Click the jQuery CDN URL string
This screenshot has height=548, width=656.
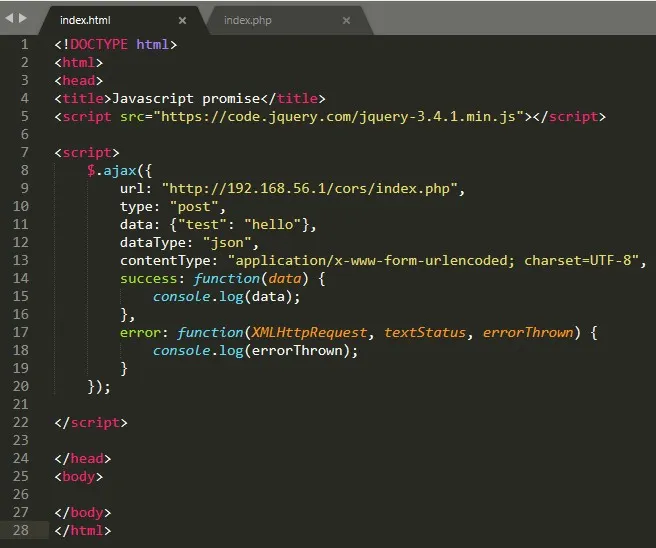[339, 117]
